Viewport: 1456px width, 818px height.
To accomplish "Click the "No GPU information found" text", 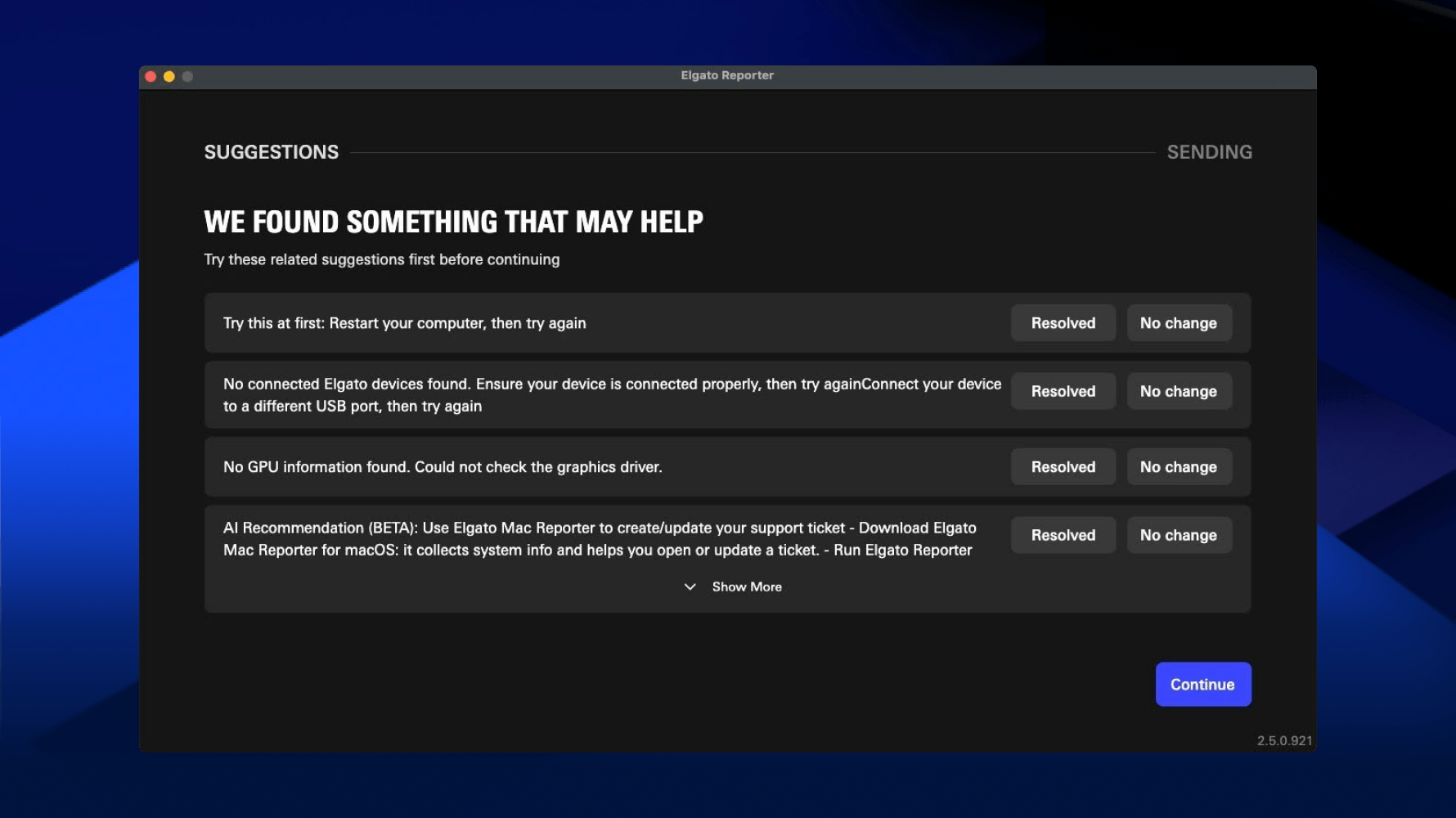I will (x=443, y=467).
